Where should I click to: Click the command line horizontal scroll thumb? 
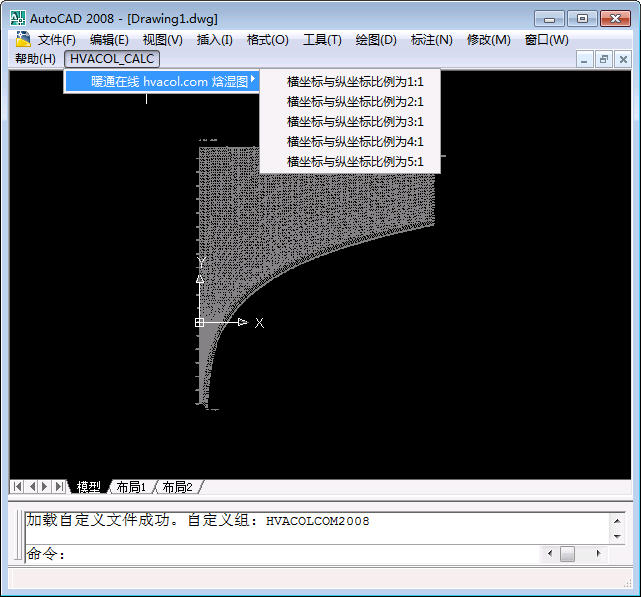(x=567, y=554)
